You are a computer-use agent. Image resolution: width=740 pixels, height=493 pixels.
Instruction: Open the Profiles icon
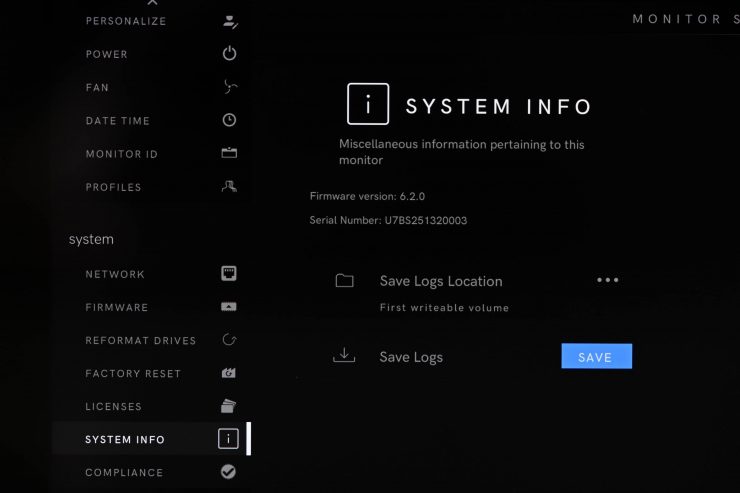(229, 187)
